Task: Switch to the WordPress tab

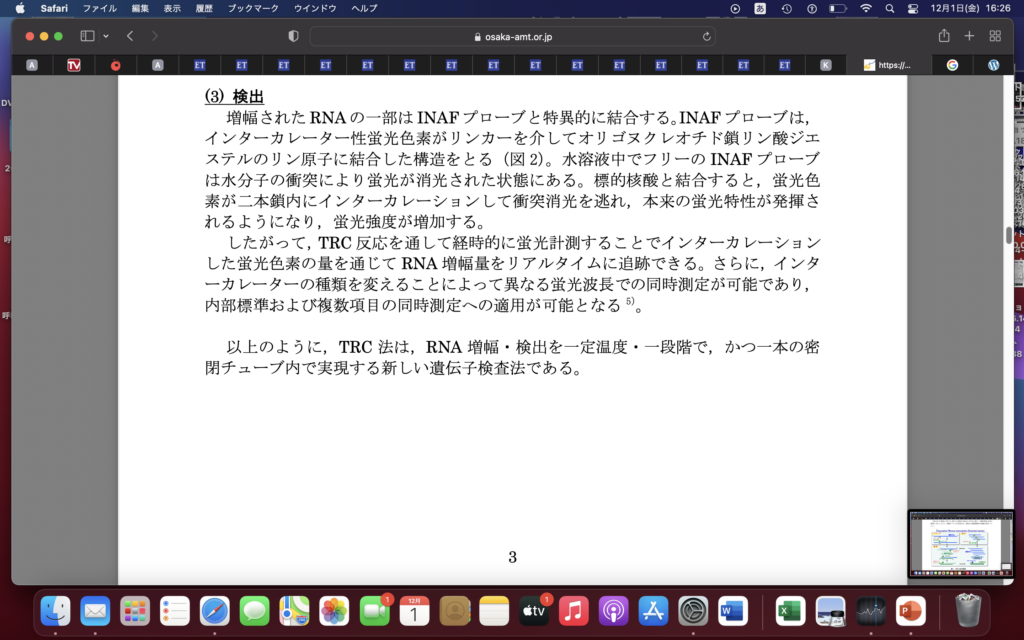Action: pos(993,65)
